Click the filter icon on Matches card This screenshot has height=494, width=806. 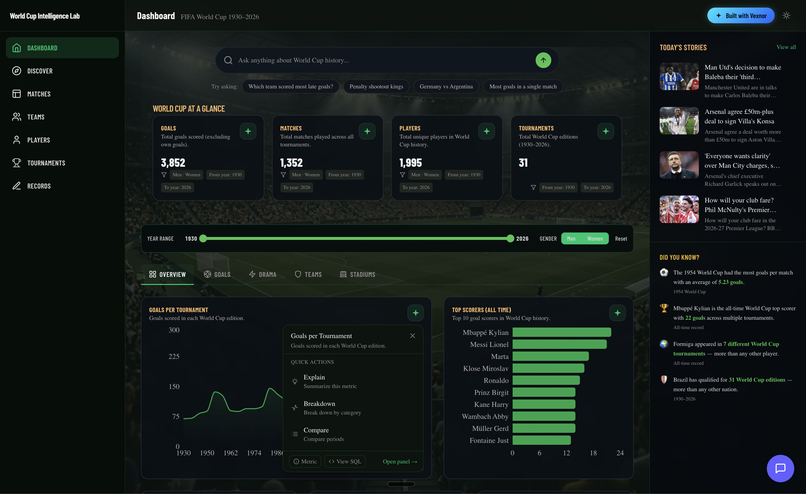tap(283, 175)
